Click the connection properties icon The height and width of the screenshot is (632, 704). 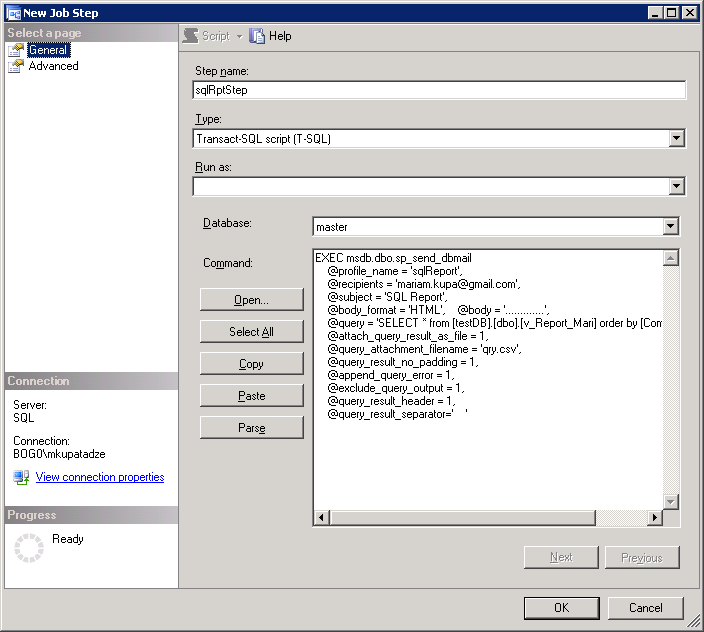tap(21, 477)
